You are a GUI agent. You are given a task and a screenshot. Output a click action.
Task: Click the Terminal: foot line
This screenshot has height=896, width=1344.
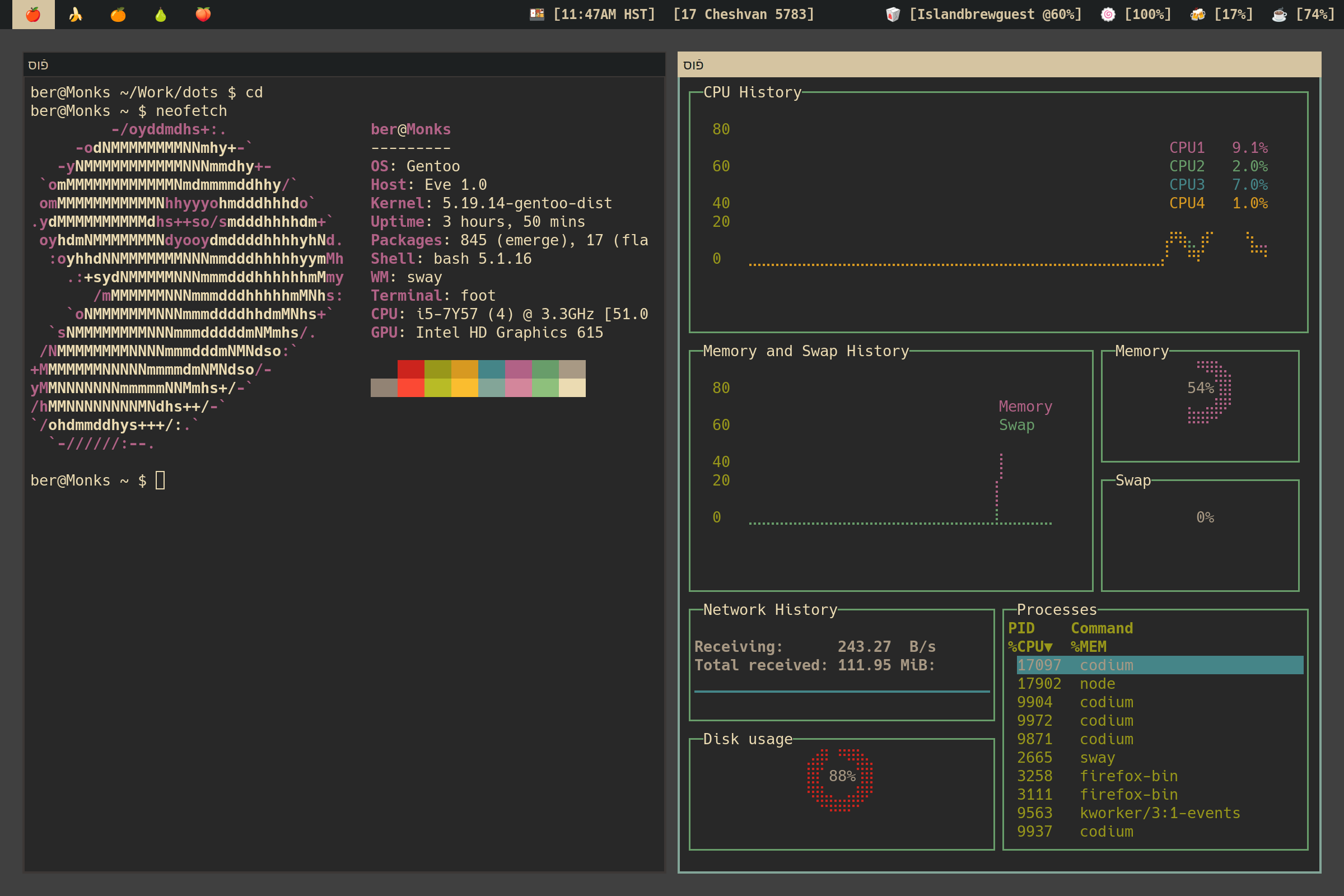click(432, 296)
